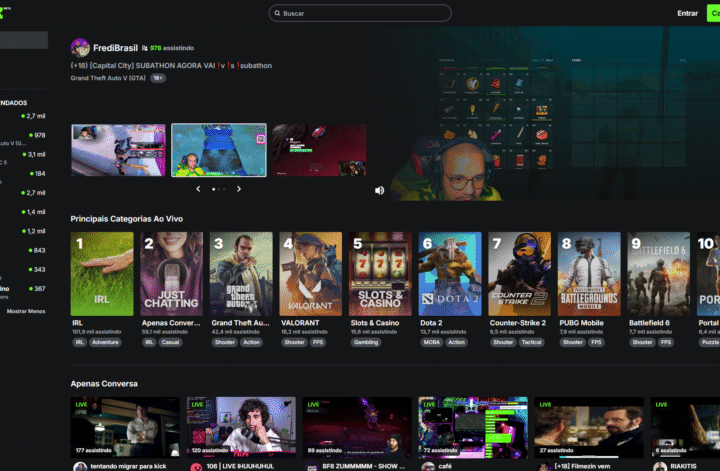
Task: Click 'café' stream title
Action: coord(445,466)
